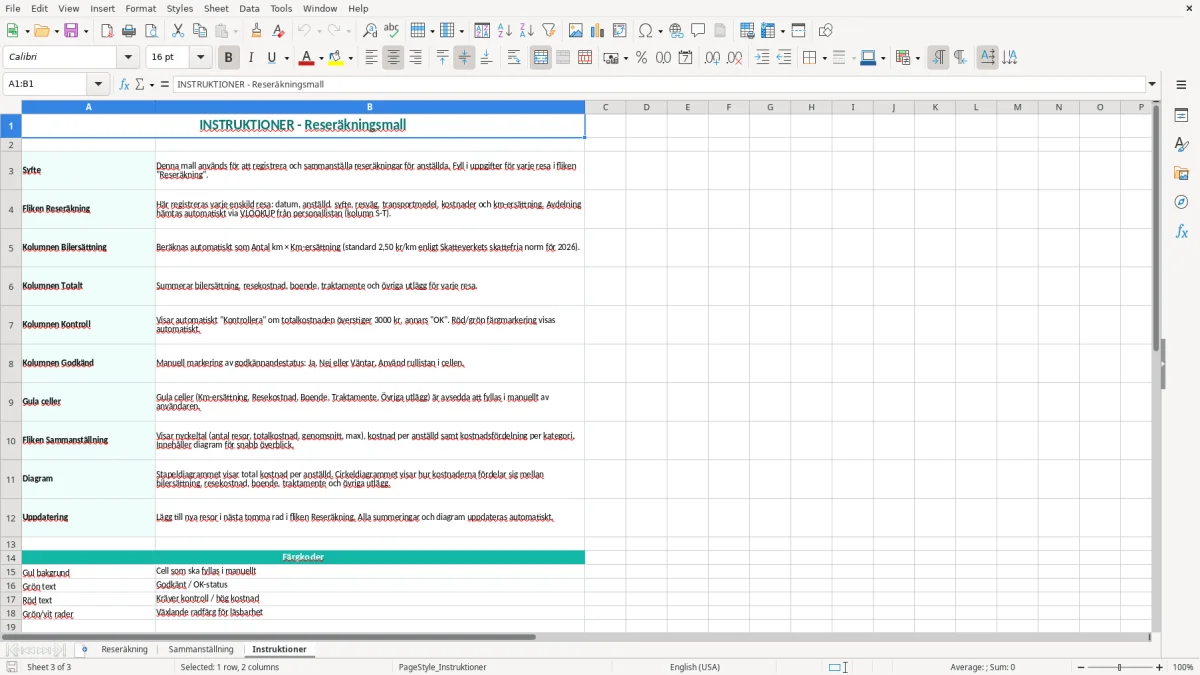This screenshot has height=675, width=1200.
Task: Toggle Underline formatting
Action: coord(271,58)
